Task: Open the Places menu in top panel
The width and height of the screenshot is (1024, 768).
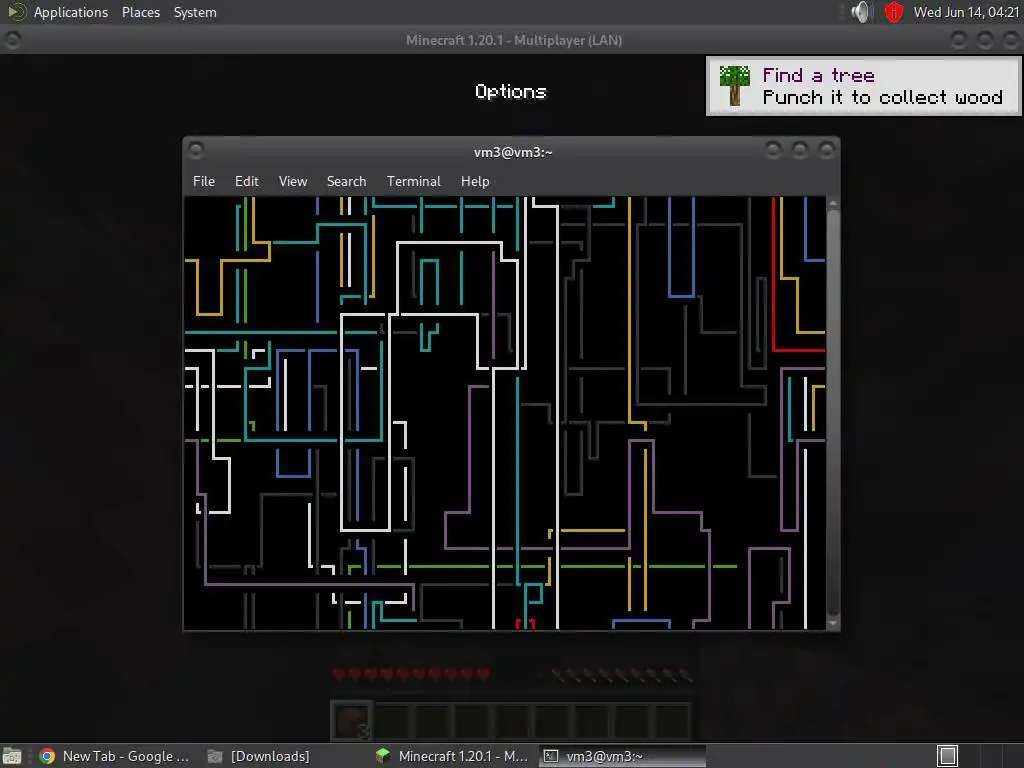Action: (141, 12)
